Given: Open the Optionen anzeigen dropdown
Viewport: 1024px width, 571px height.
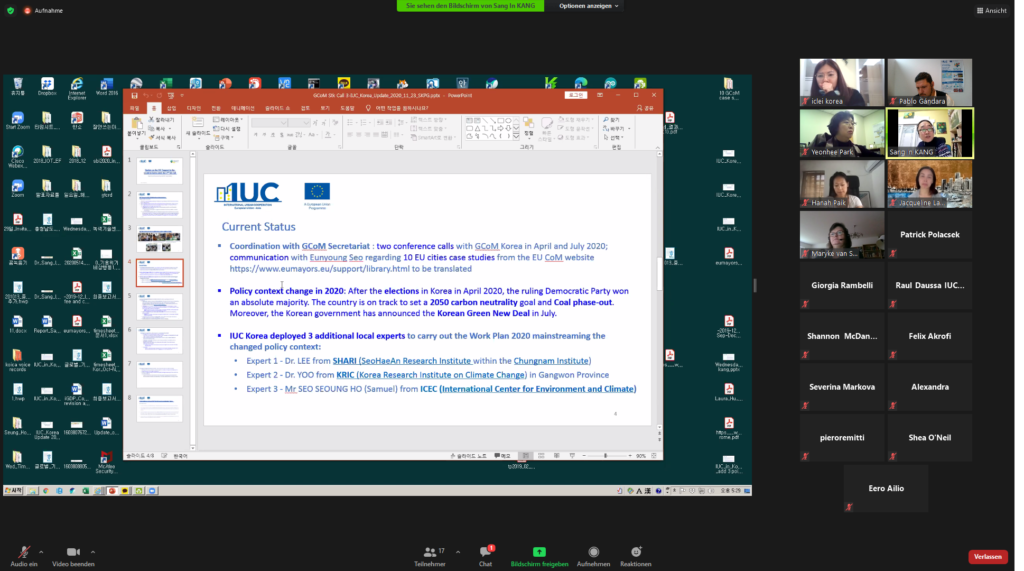Looking at the screenshot, I should point(588,6).
